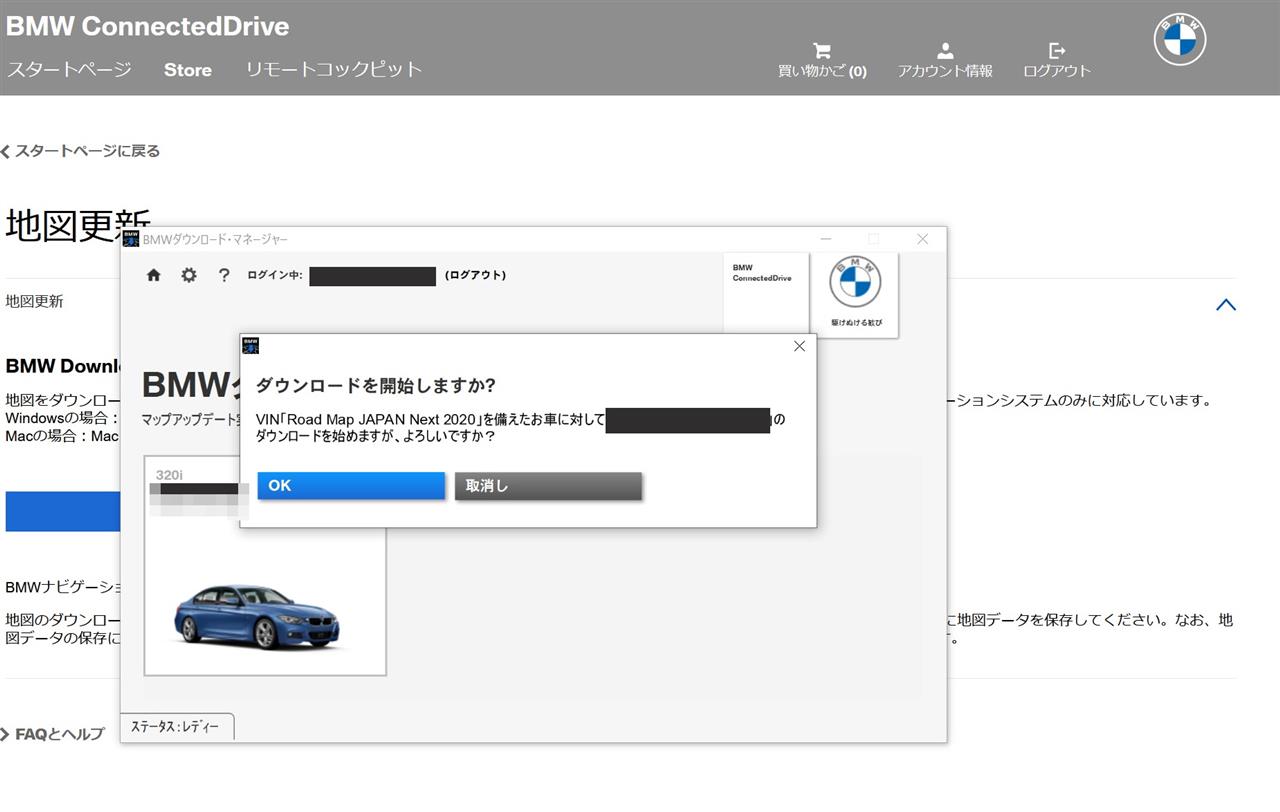The image size is (1280, 812).
Task: Click OK to start the download
Action: click(351, 486)
